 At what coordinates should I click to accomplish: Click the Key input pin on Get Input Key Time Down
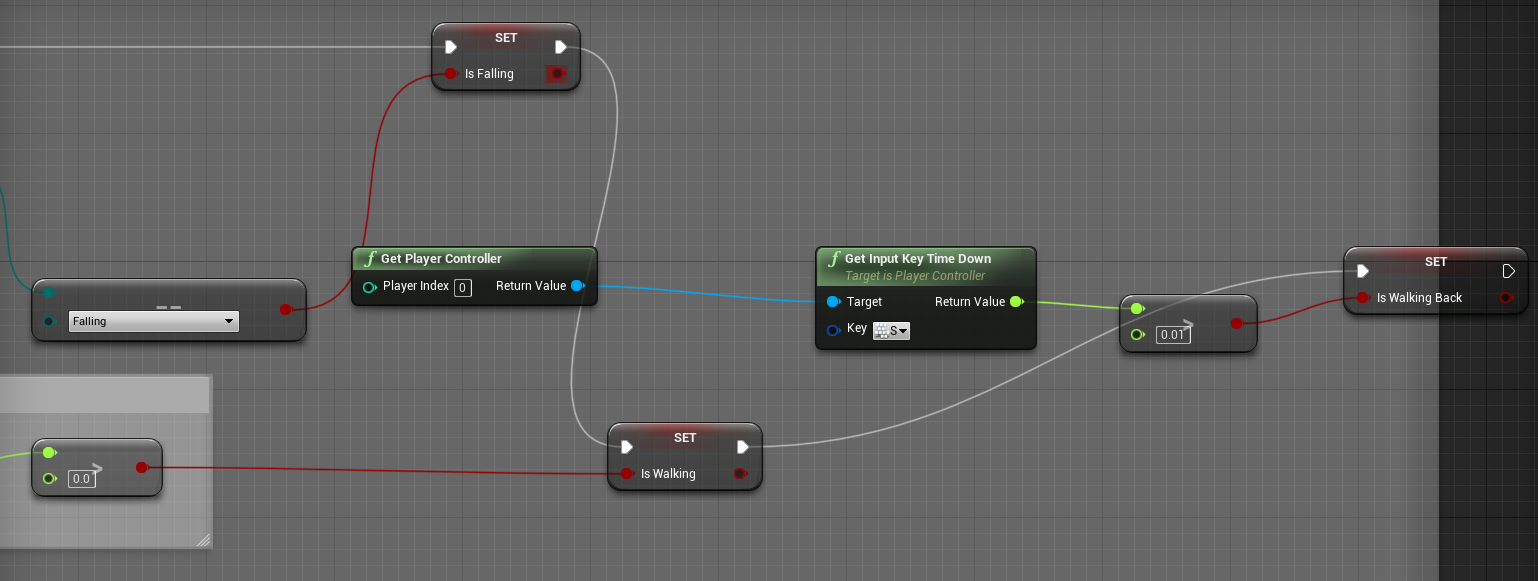833,330
